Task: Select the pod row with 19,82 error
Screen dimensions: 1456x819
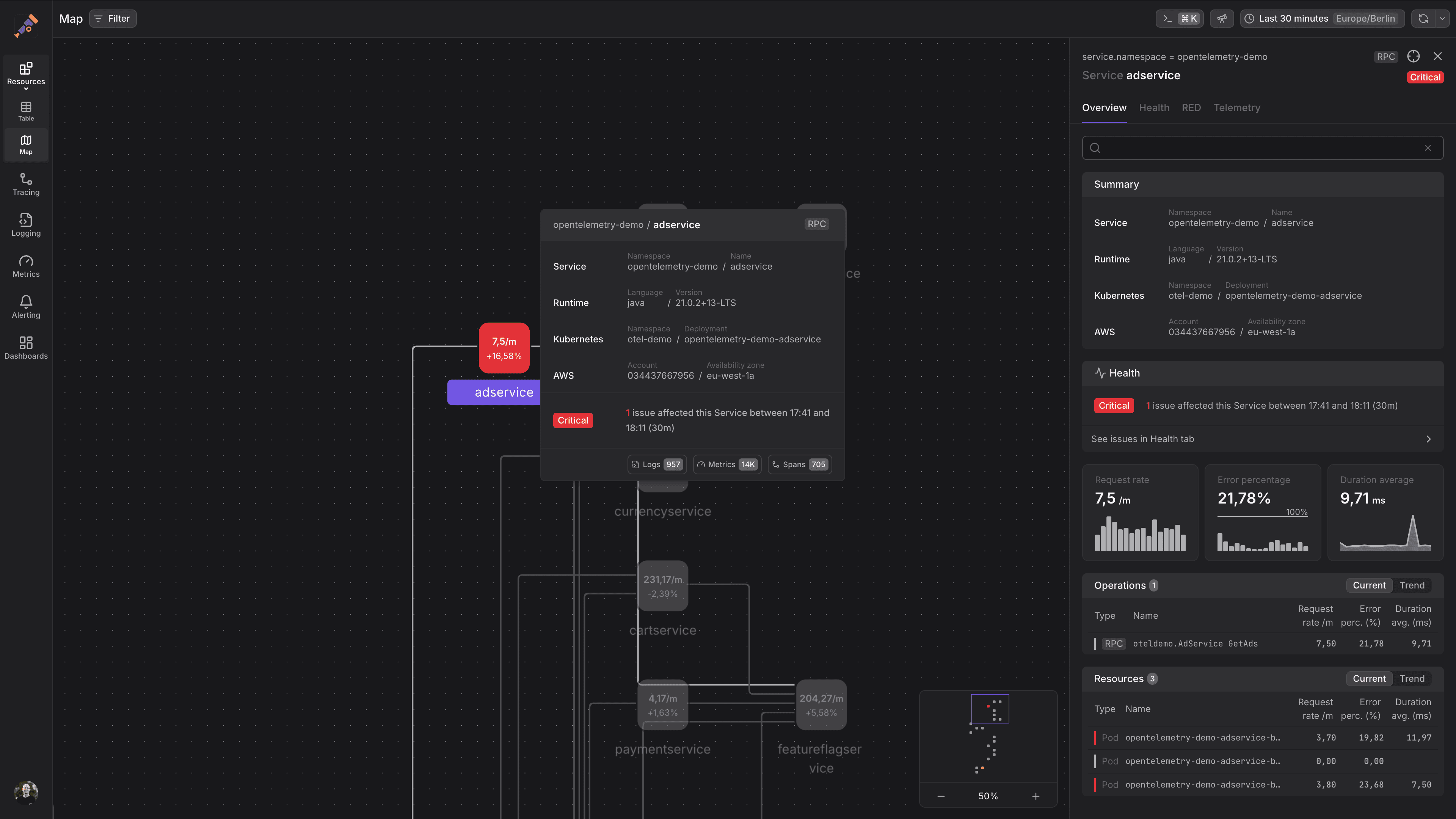Action: coord(1263,737)
